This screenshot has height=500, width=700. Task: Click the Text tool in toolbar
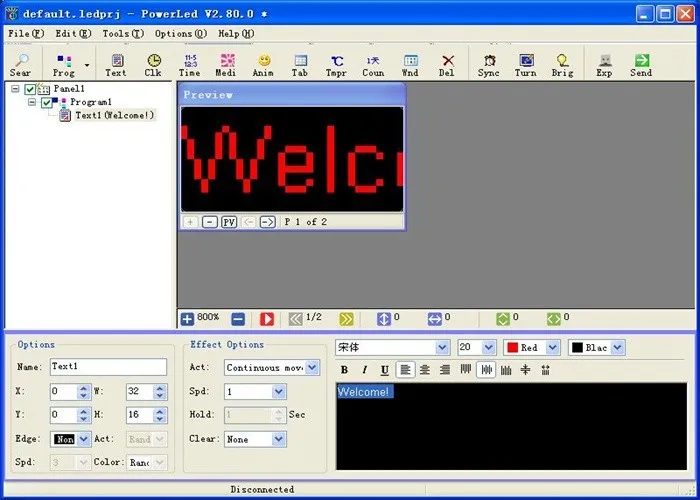116,65
